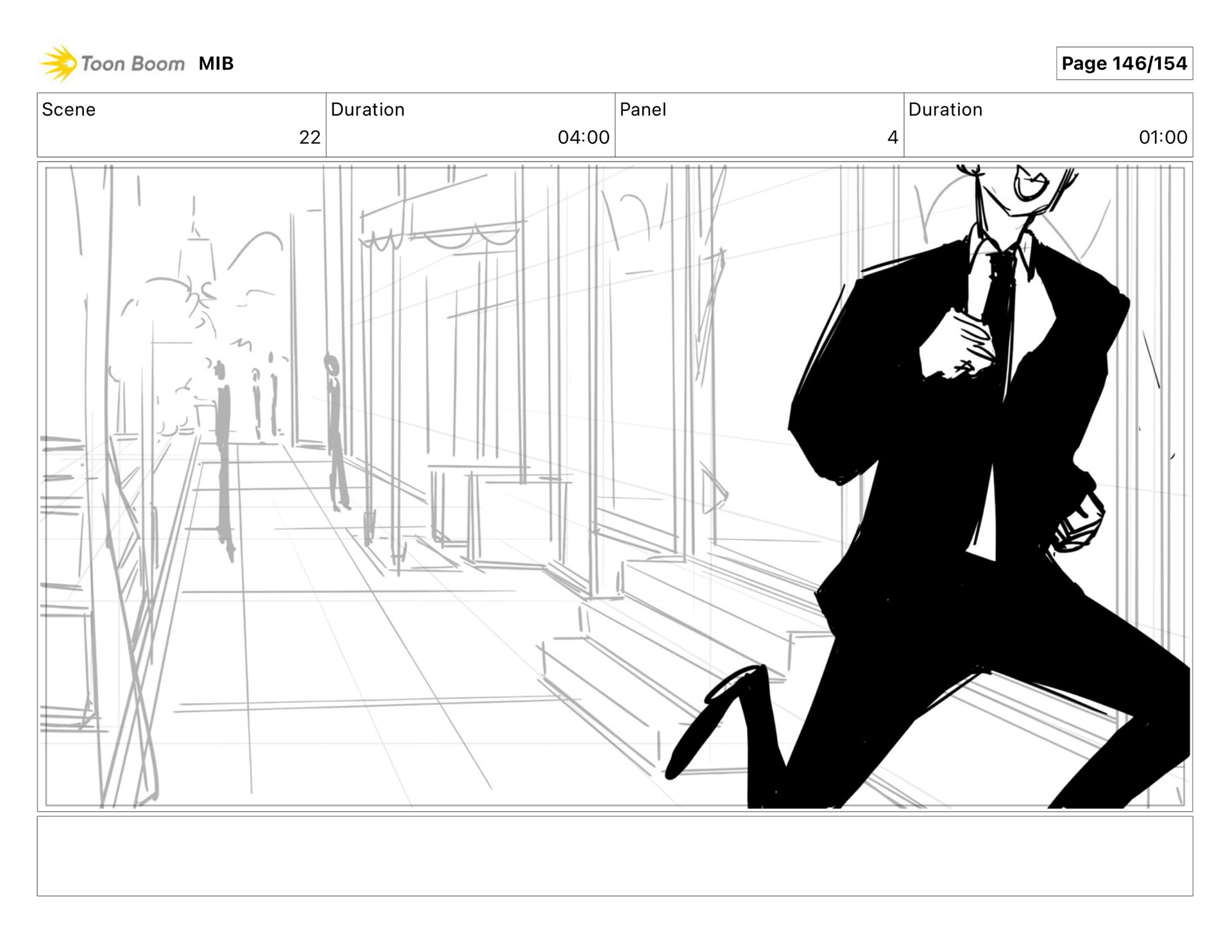Click the 04:00 scene duration value
The width and height of the screenshot is (1232, 952).
point(583,137)
